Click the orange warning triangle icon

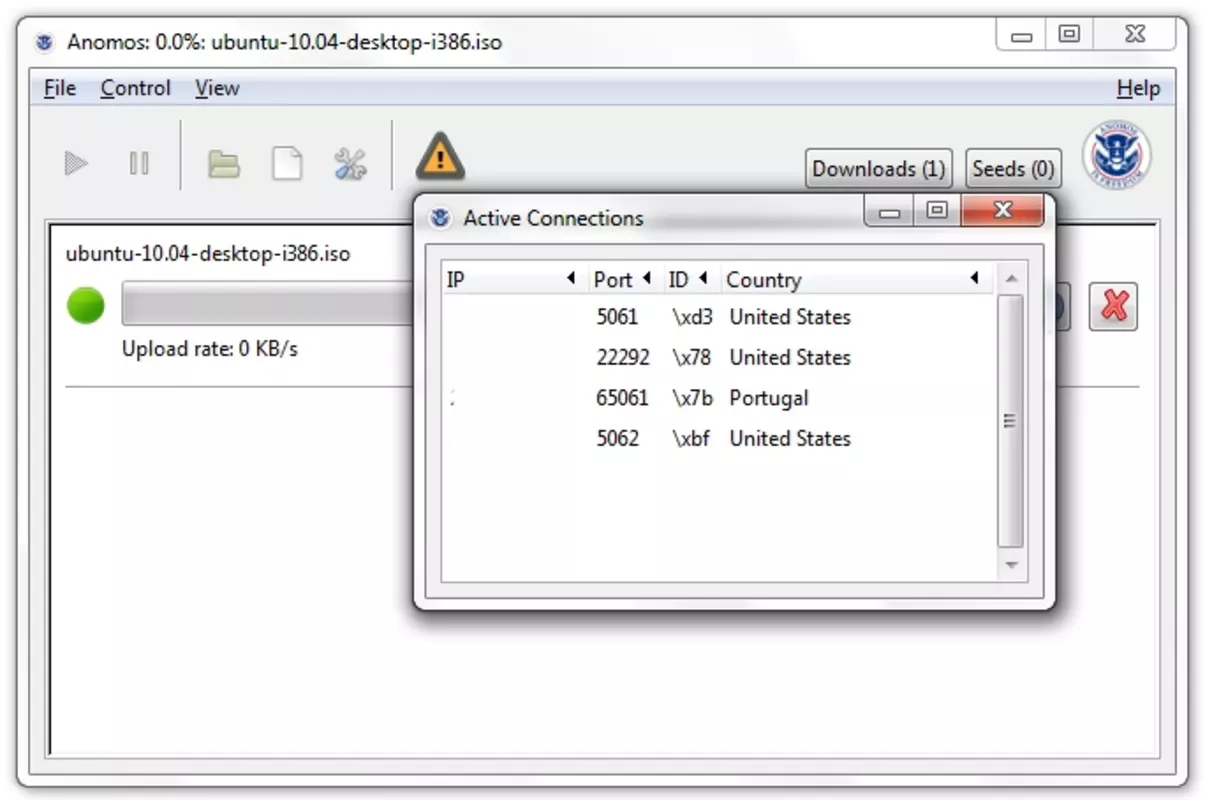click(440, 156)
